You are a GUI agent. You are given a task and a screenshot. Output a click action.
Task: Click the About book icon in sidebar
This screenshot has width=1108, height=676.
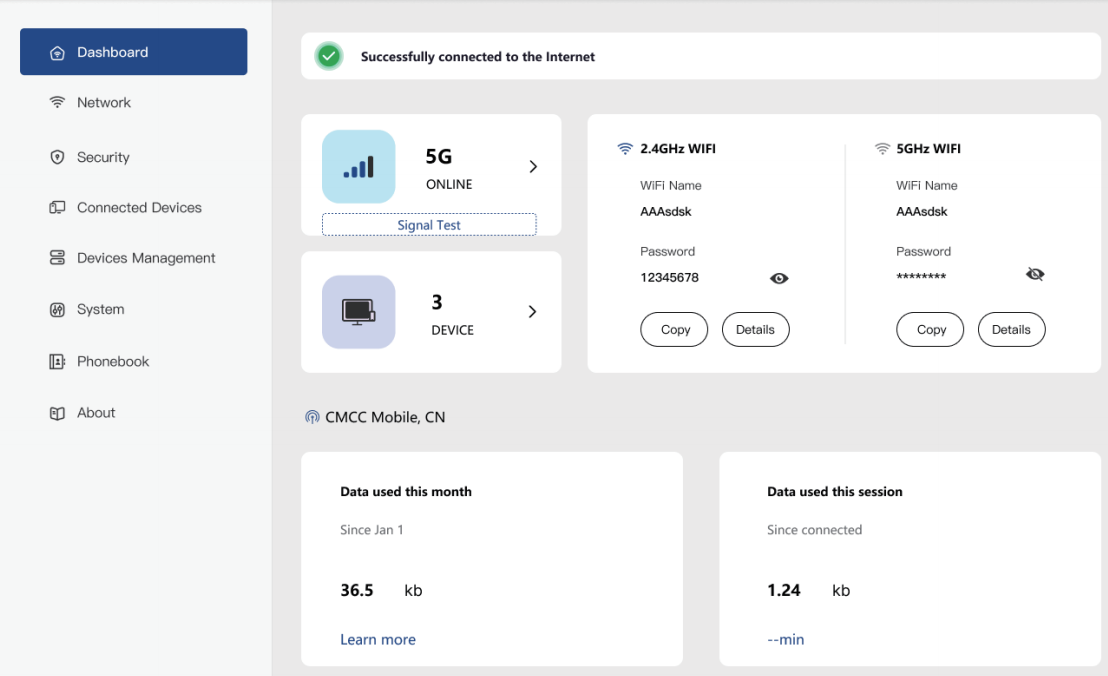57,412
